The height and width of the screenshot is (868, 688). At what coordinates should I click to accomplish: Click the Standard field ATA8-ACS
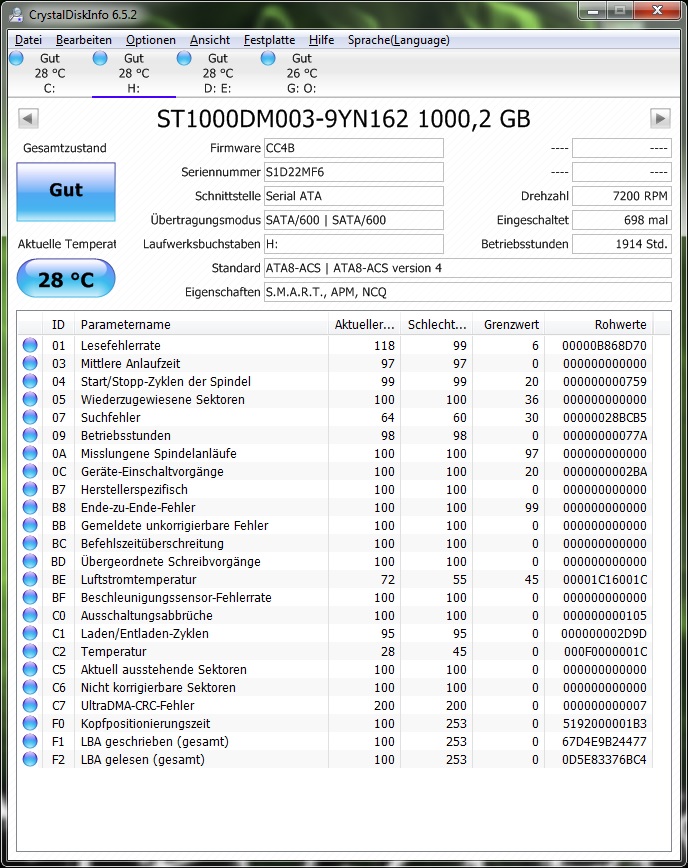pos(468,268)
